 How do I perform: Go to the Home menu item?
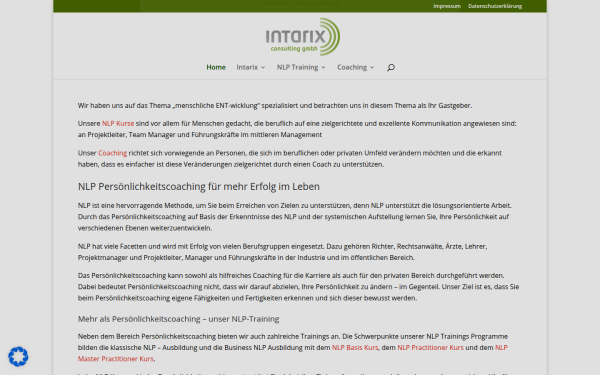pos(216,67)
